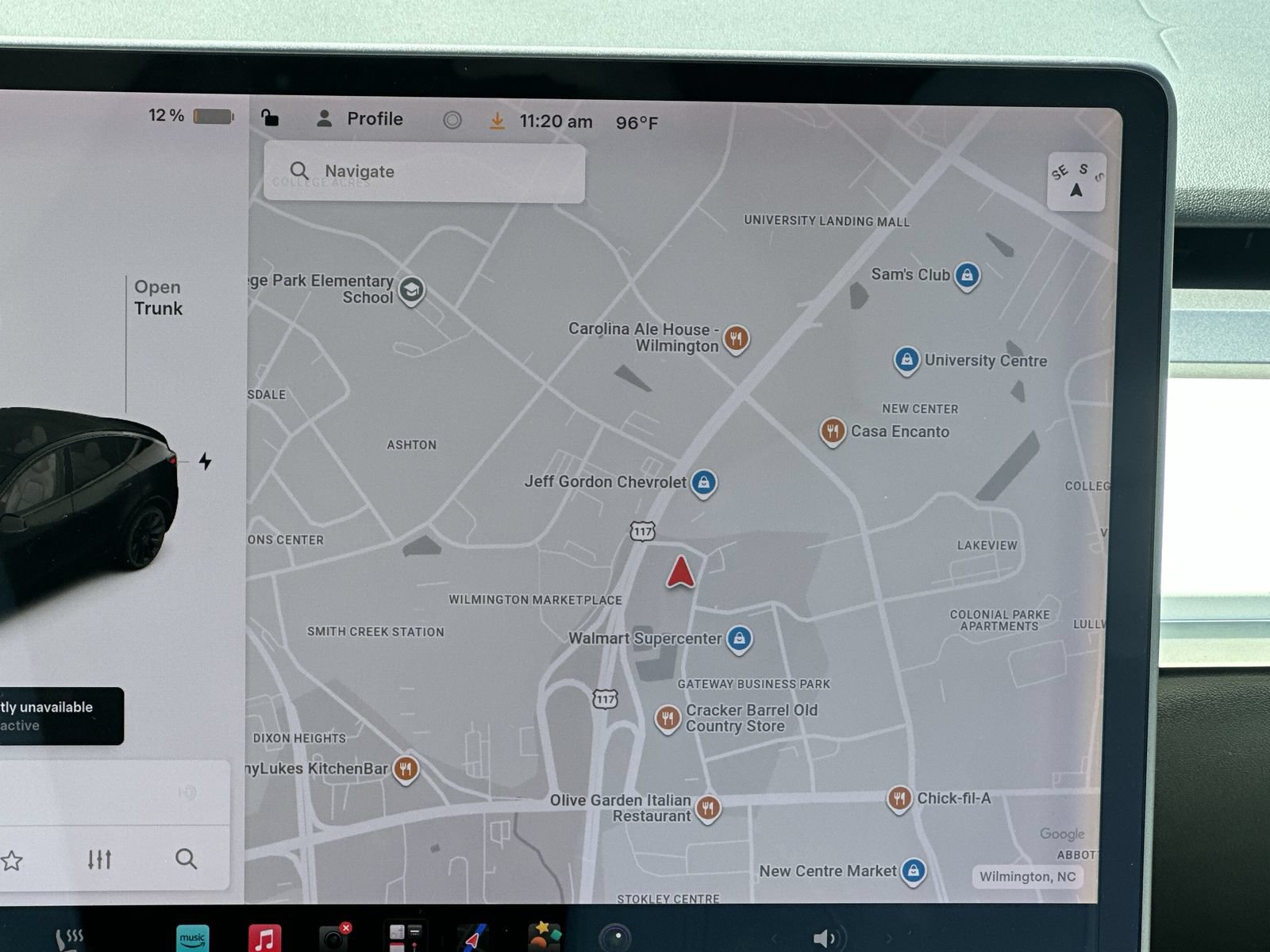
Task: Open the Toybox app in the dock
Action: [x=544, y=937]
